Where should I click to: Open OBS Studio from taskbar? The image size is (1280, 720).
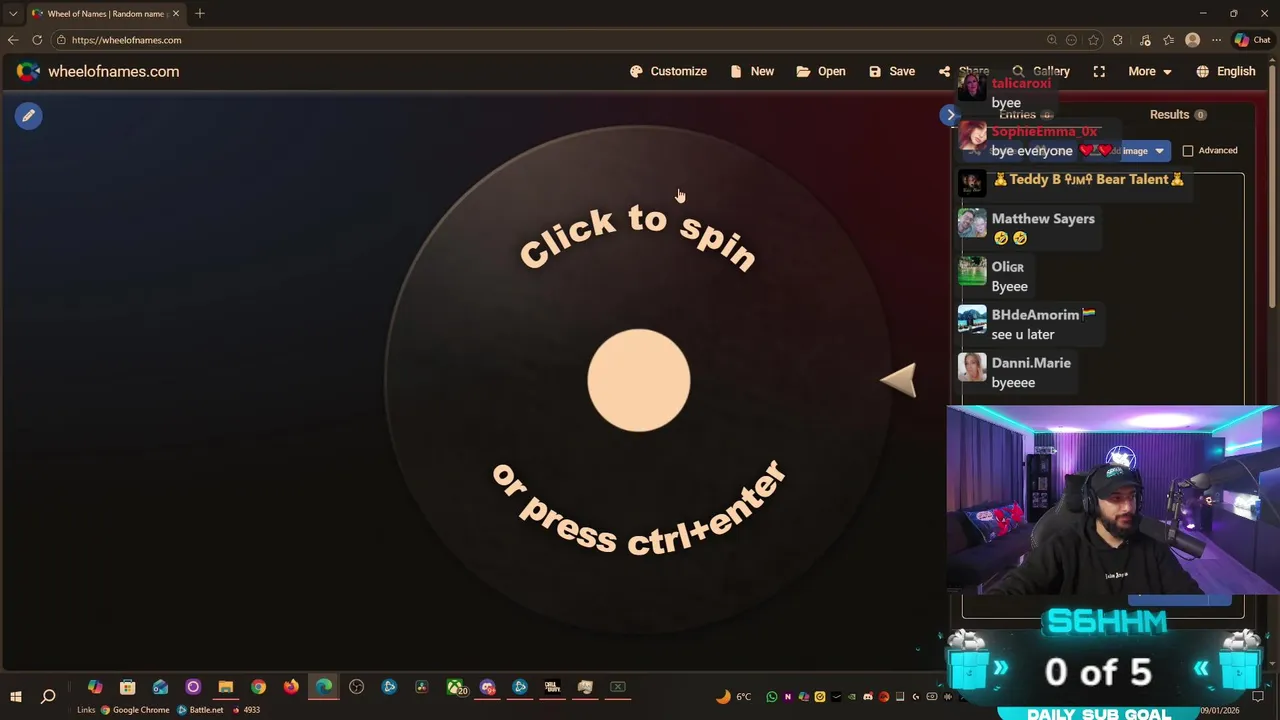[356, 687]
